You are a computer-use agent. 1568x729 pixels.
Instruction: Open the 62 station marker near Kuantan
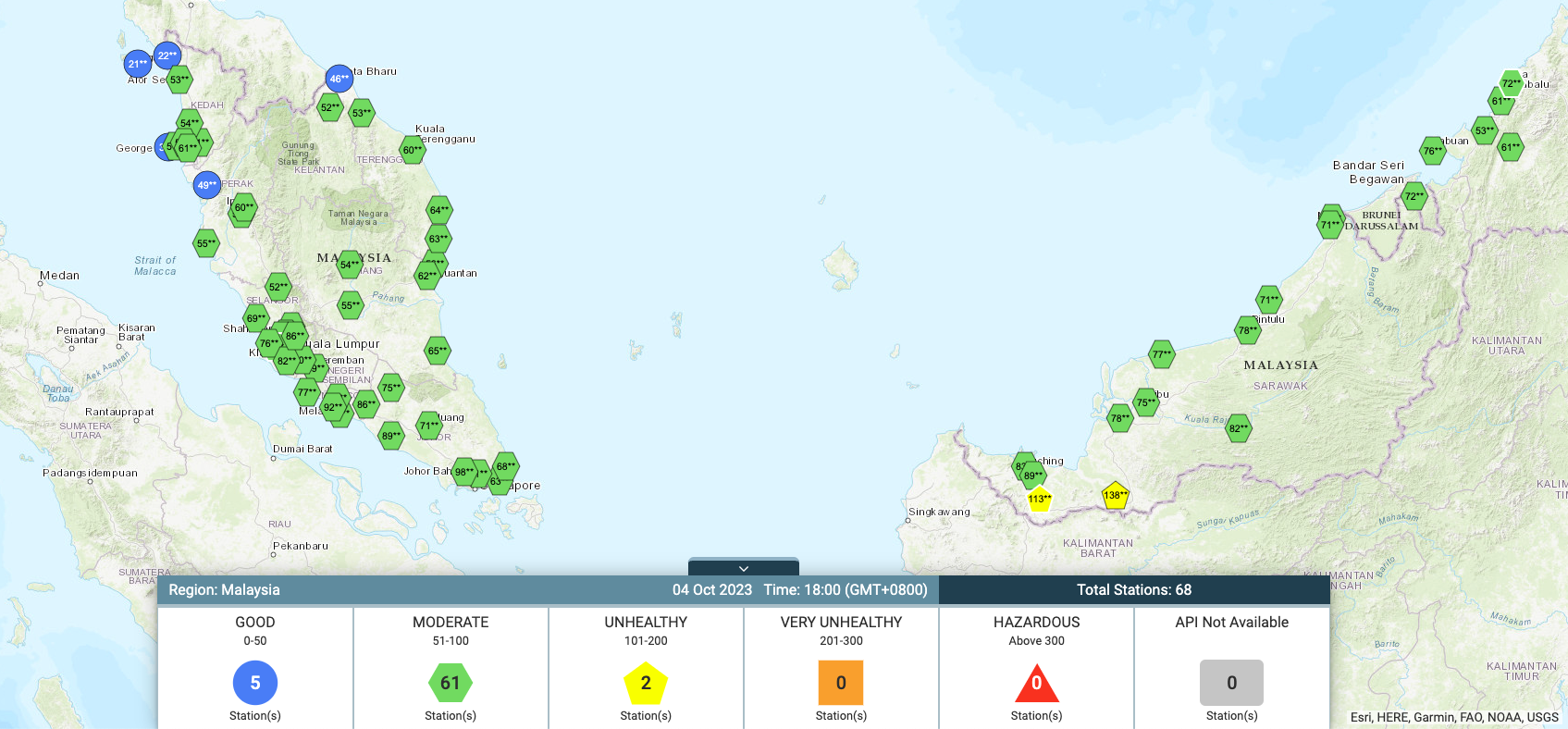pyautogui.click(x=427, y=276)
